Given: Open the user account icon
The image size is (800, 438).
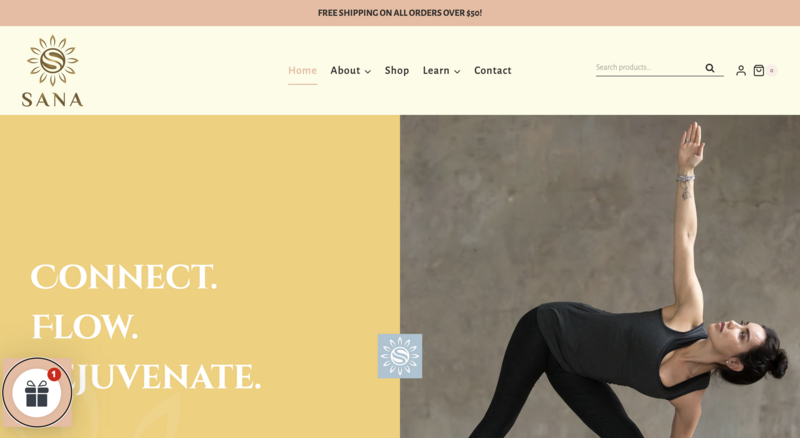Looking at the screenshot, I should pyautogui.click(x=741, y=70).
